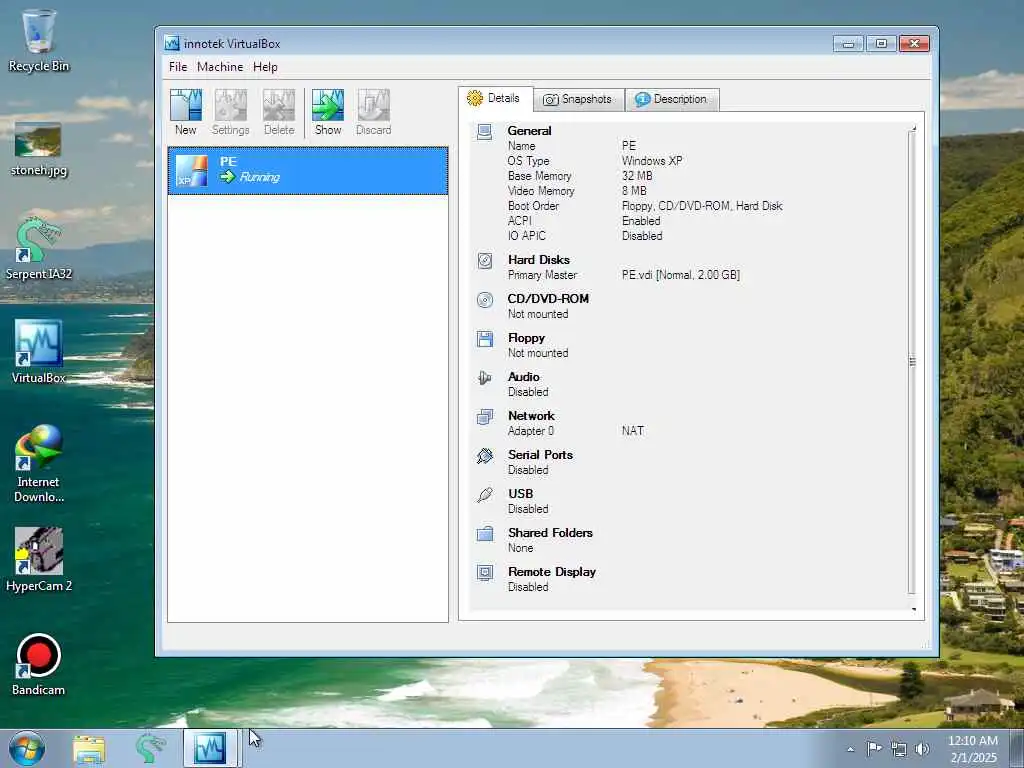This screenshot has width=1024, height=768.
Task: Open the Help menu
Action: click(265, 67)
